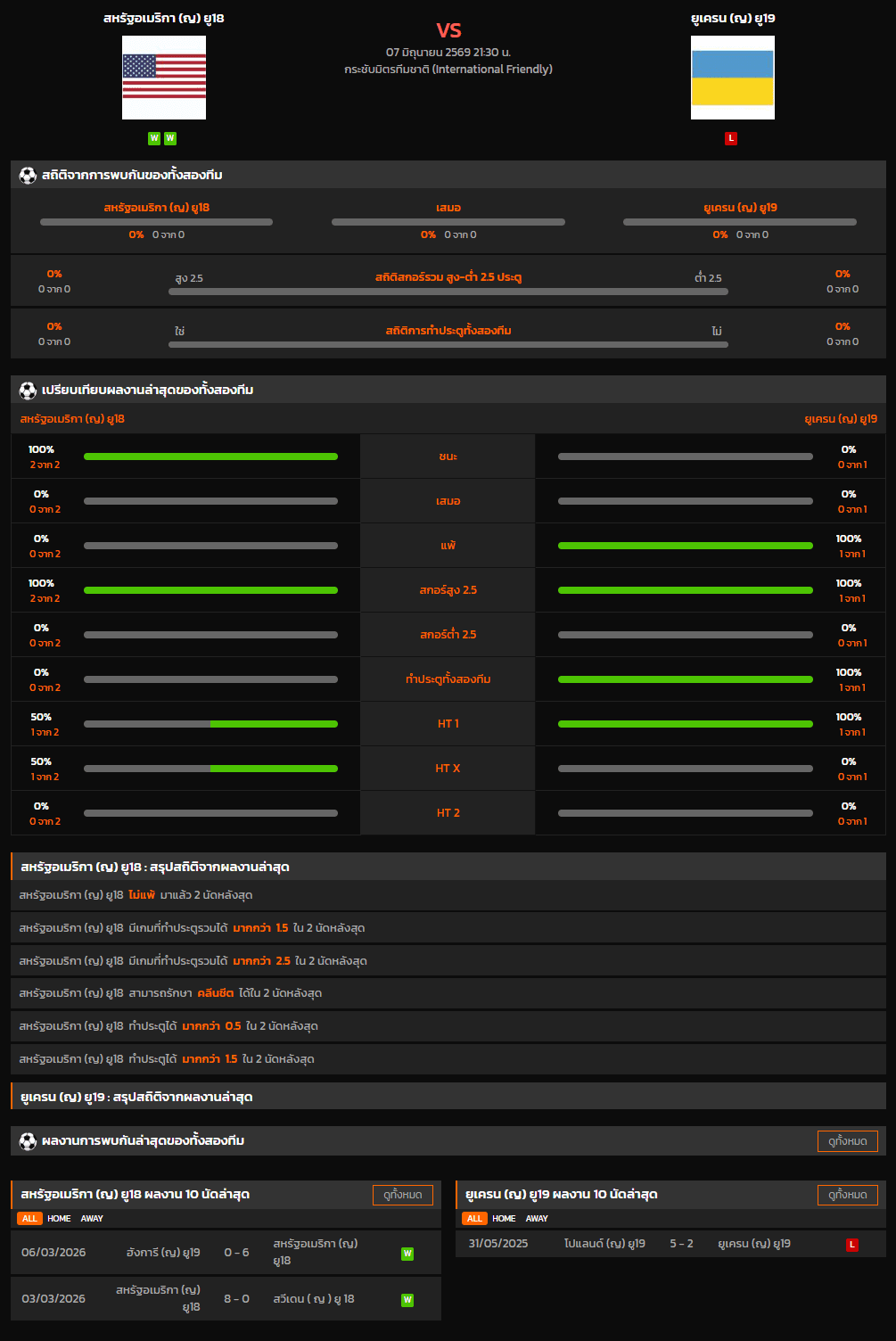Click the 'แพ้' row label in comparison table

[x=448, y=546]
